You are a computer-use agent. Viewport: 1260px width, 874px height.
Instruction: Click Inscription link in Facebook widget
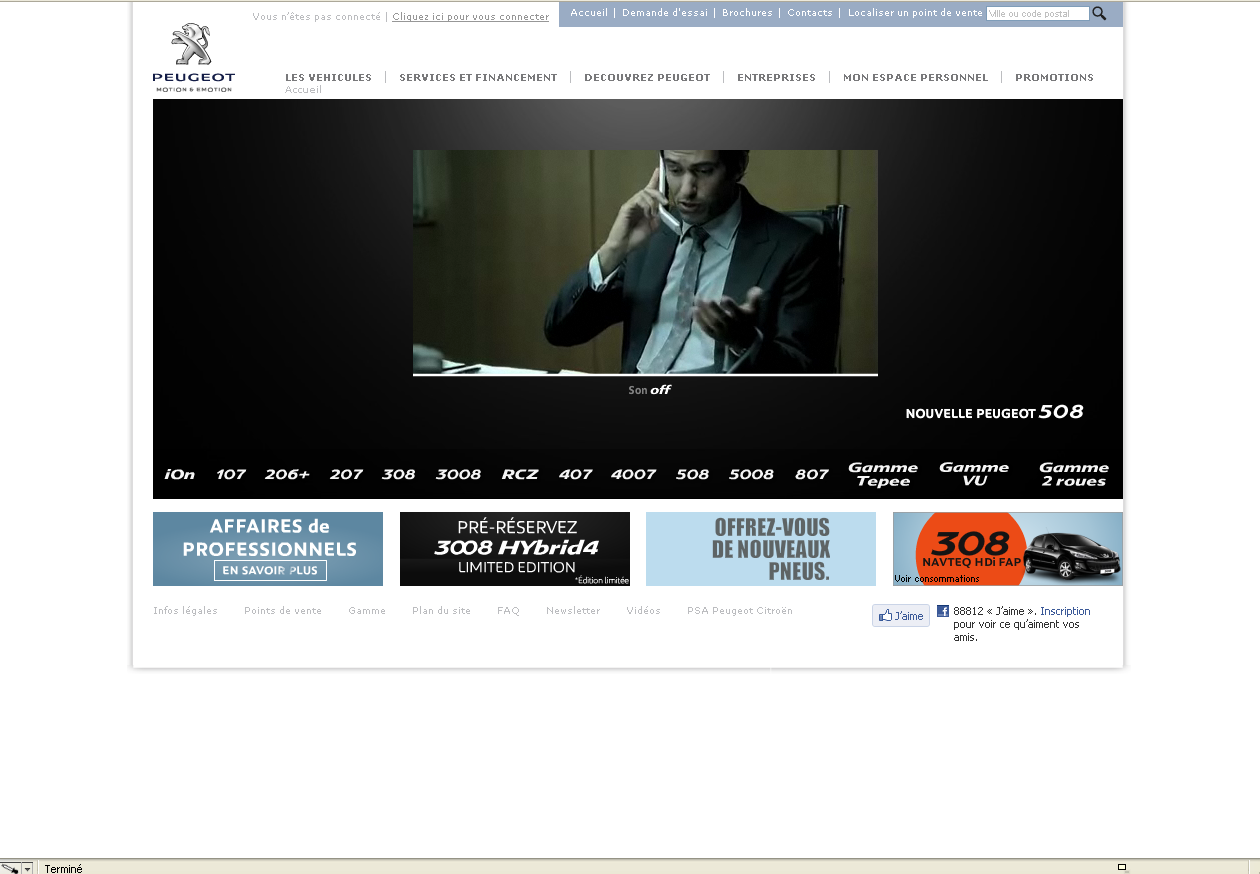1065,611
